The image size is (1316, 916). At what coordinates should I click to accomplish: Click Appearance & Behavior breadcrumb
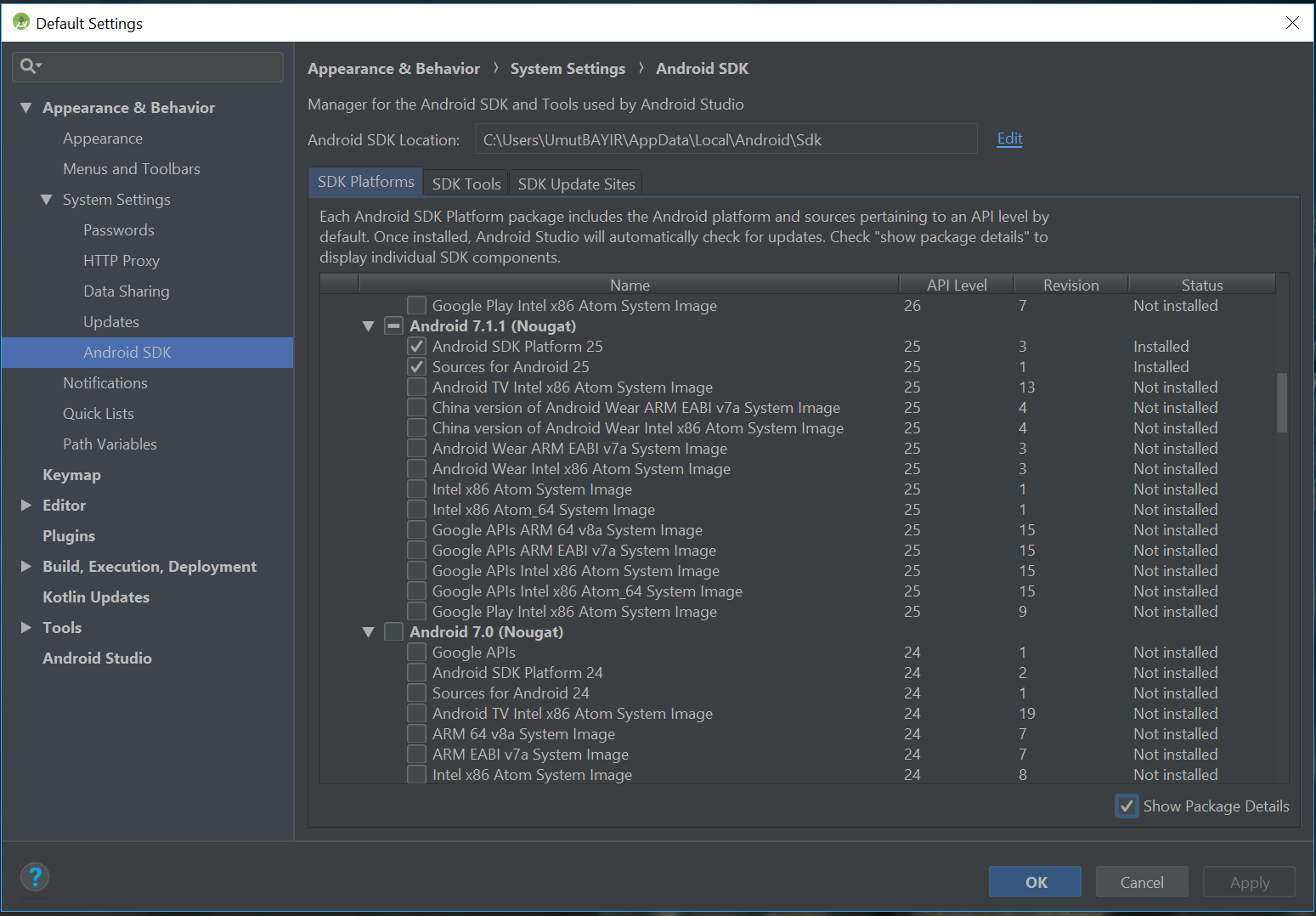(x=393, y=69)
